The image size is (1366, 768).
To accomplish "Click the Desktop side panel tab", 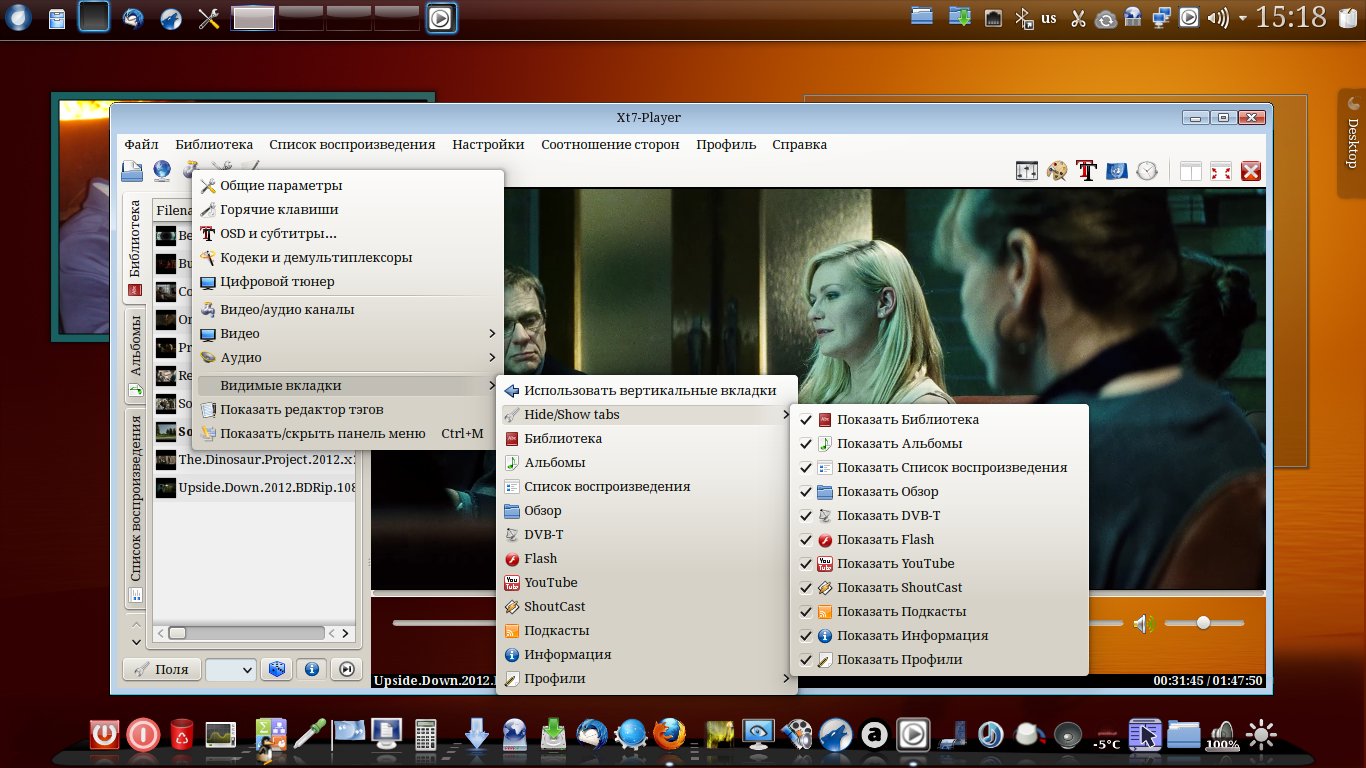I will [1352, 143].
